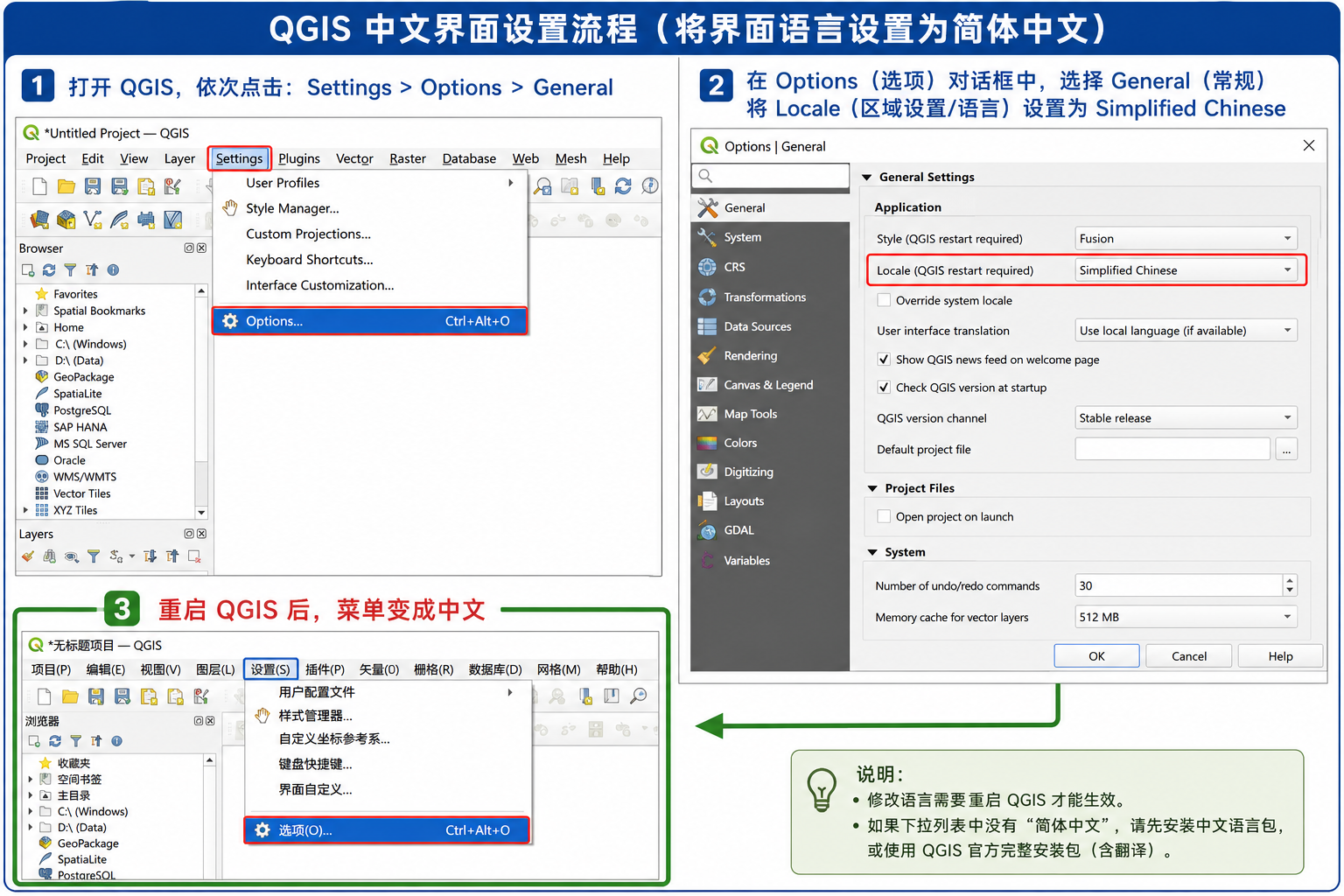The image size is (1344, 896).
Task: Enable Open project on launch checkbox
Action: (x=884, y=517)
